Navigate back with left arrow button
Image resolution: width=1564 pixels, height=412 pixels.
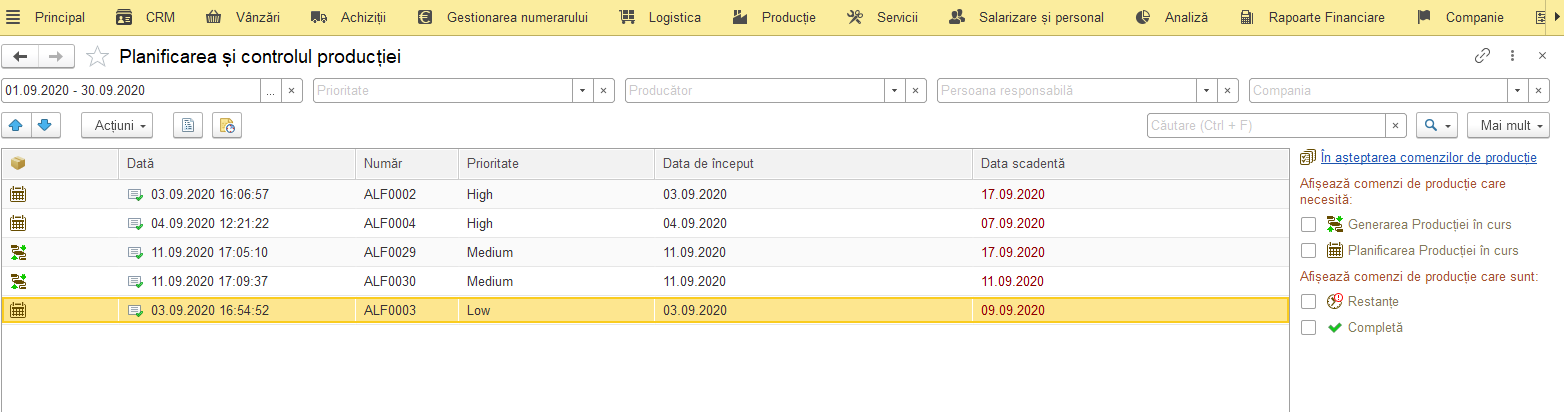pyautogui.click(x=20, y=57)
